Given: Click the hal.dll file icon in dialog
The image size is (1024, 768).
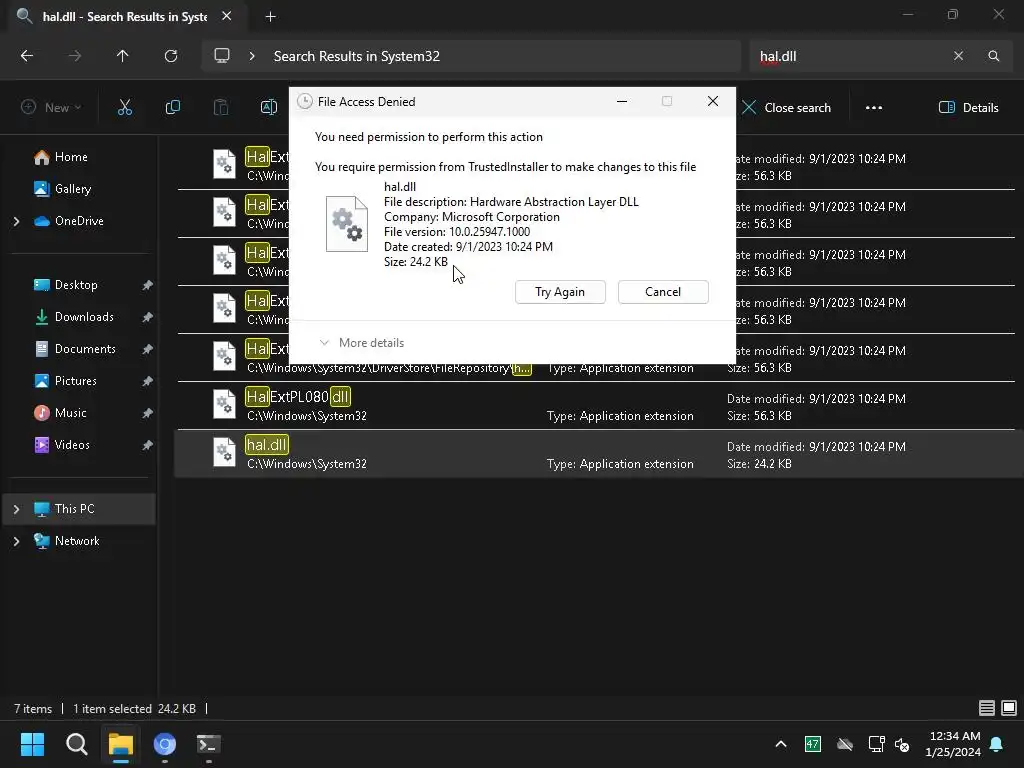Looking at the screenshot, I should (347, 224).
